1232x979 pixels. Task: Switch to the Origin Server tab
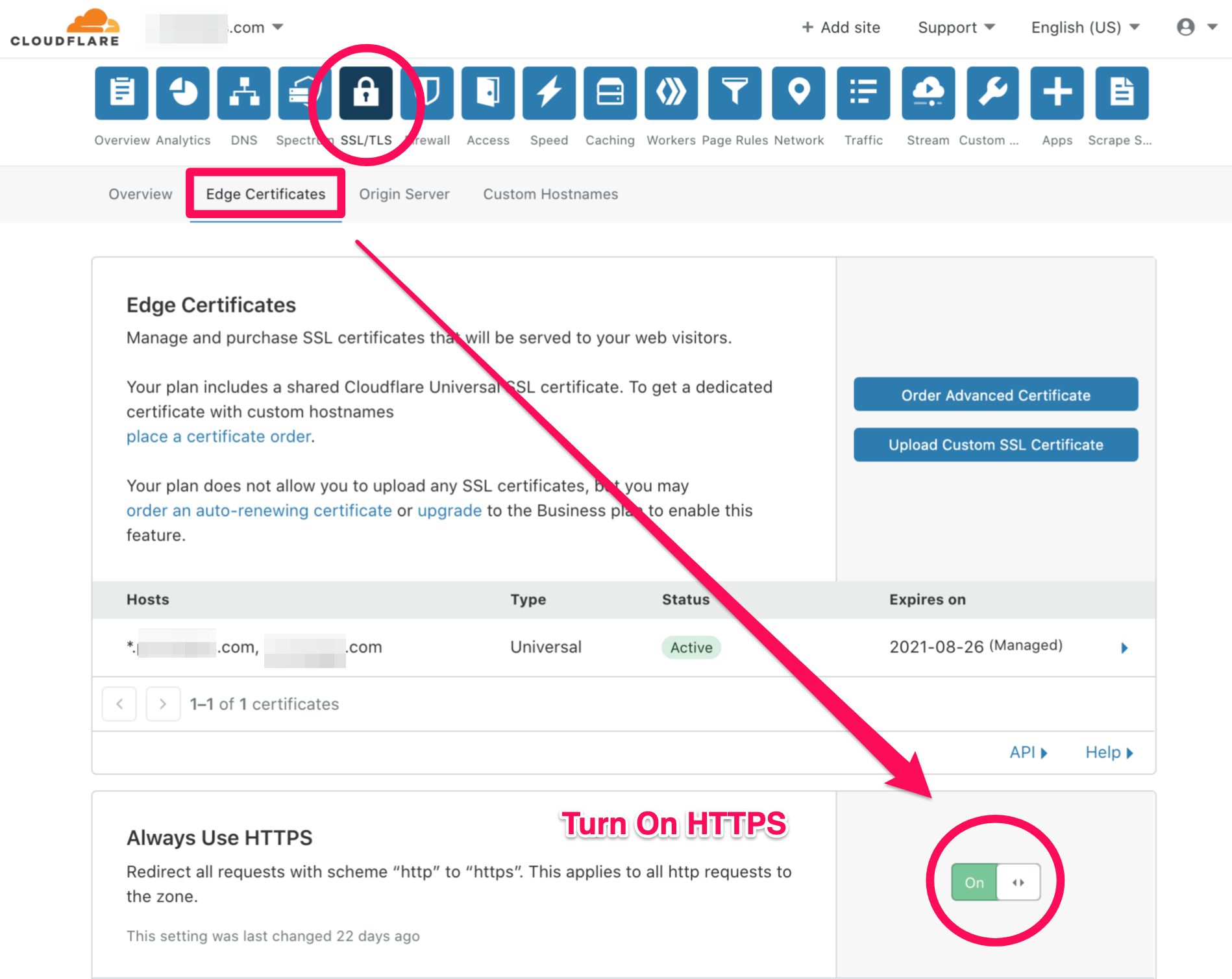coord(404,194)
